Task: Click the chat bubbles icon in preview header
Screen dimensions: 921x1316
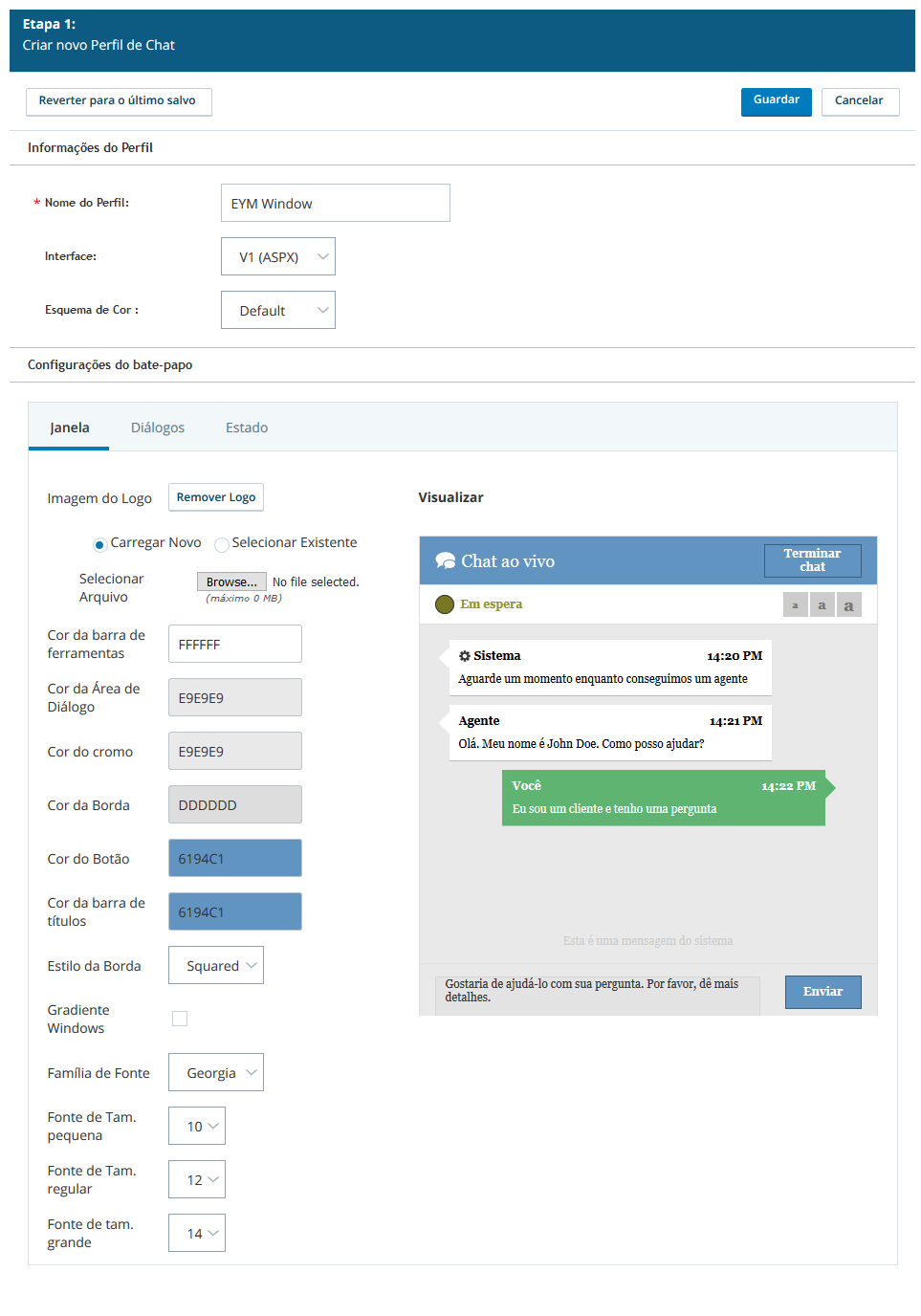Action: point(446,560)
